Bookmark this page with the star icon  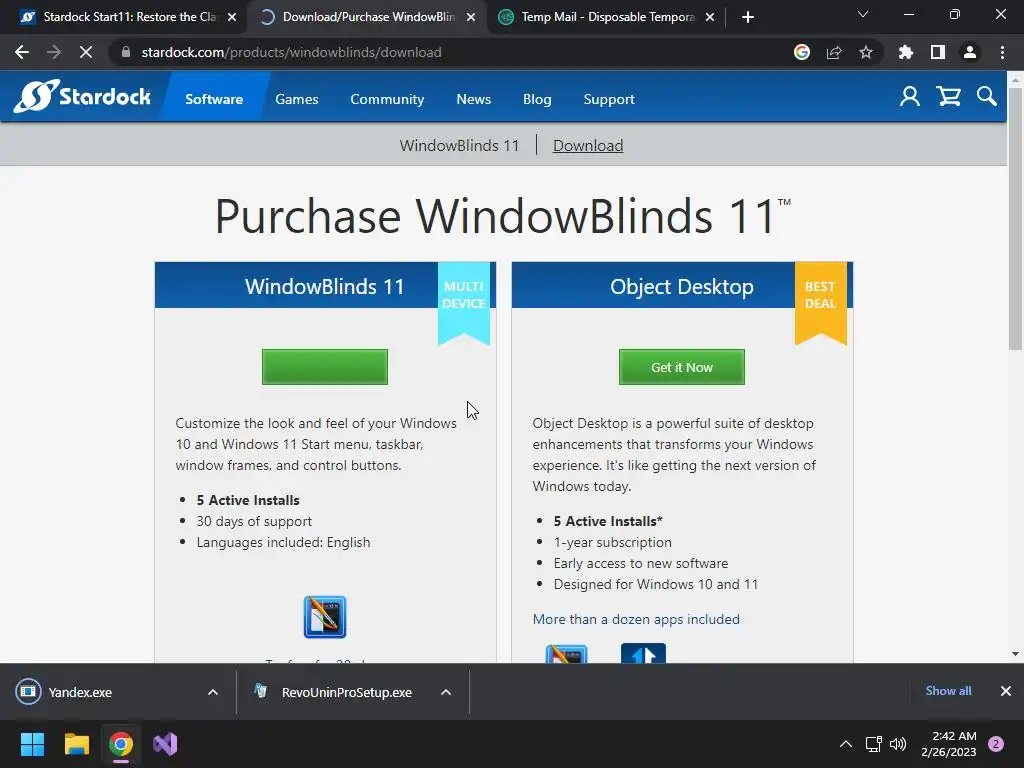click(x=866, y=52)
